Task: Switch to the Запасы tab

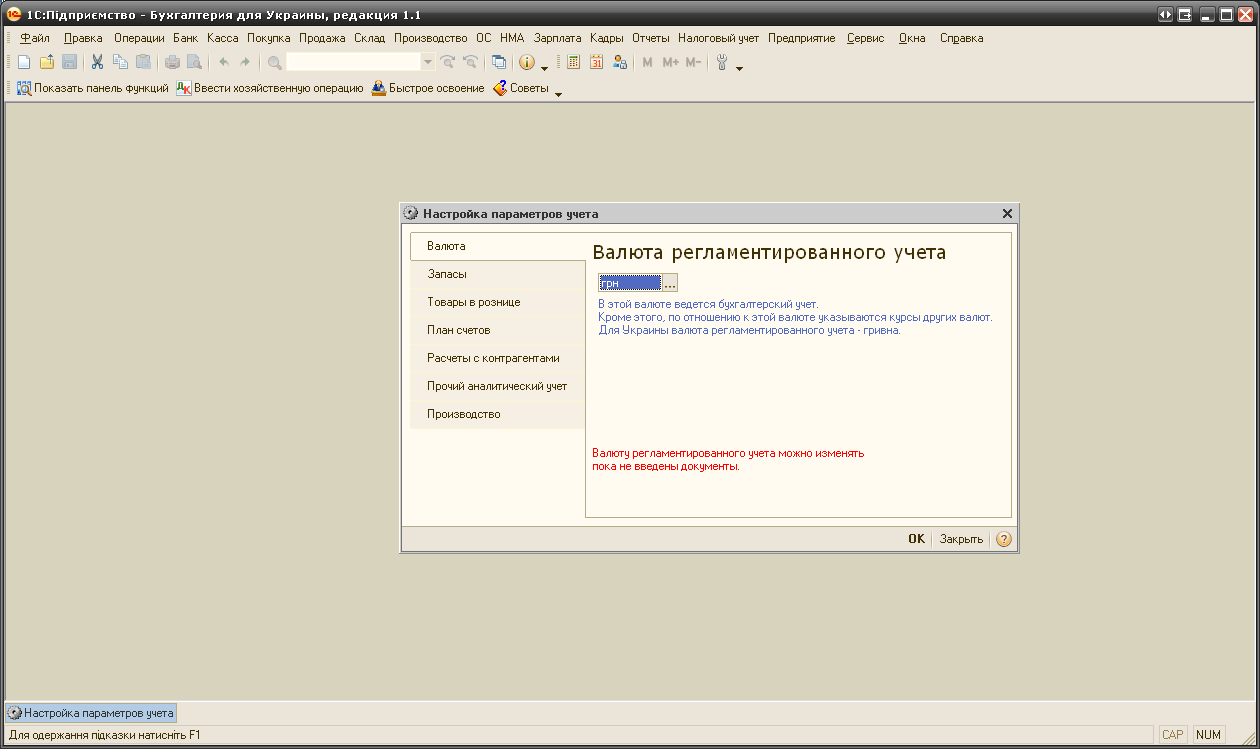Action: pyautogui.click(x=498, y=274)
